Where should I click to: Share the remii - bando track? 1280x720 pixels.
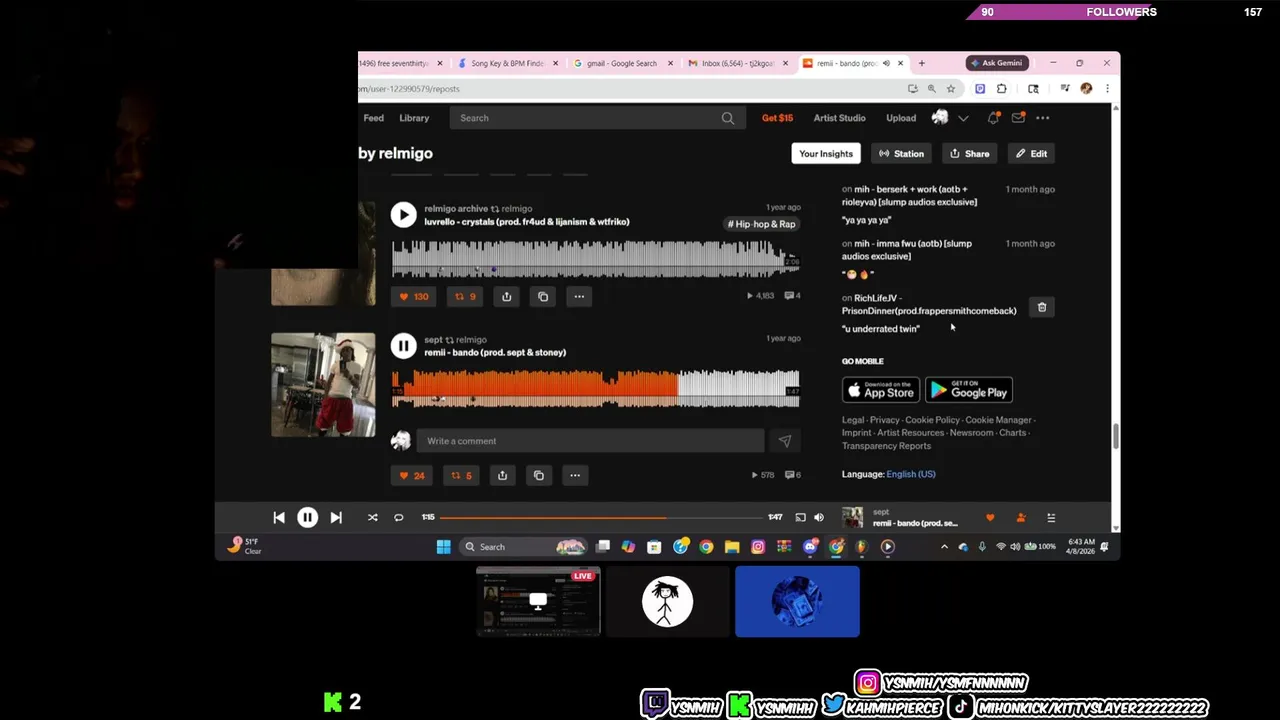pos(502,475)
